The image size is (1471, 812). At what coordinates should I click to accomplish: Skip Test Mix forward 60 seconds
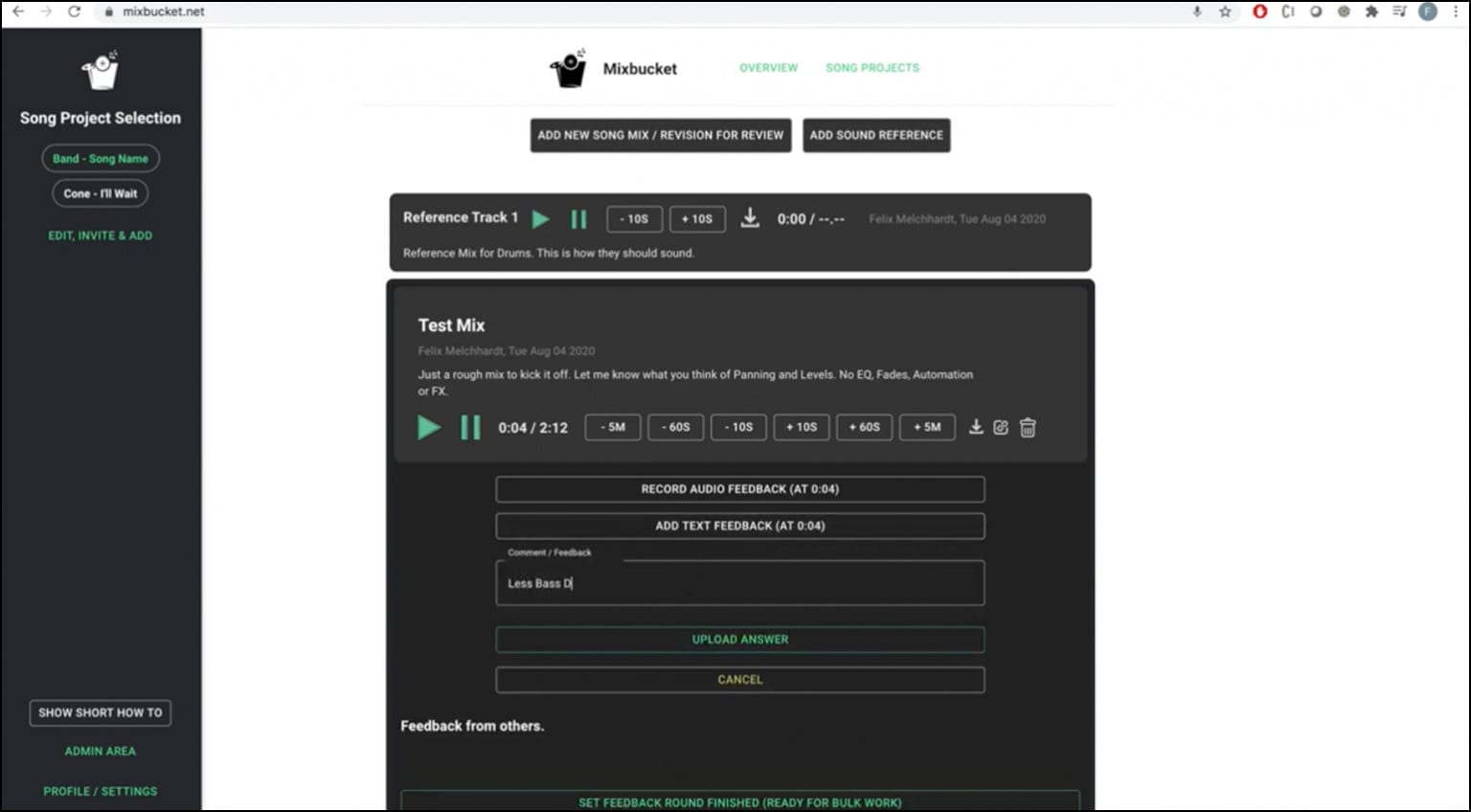[864, 427]
